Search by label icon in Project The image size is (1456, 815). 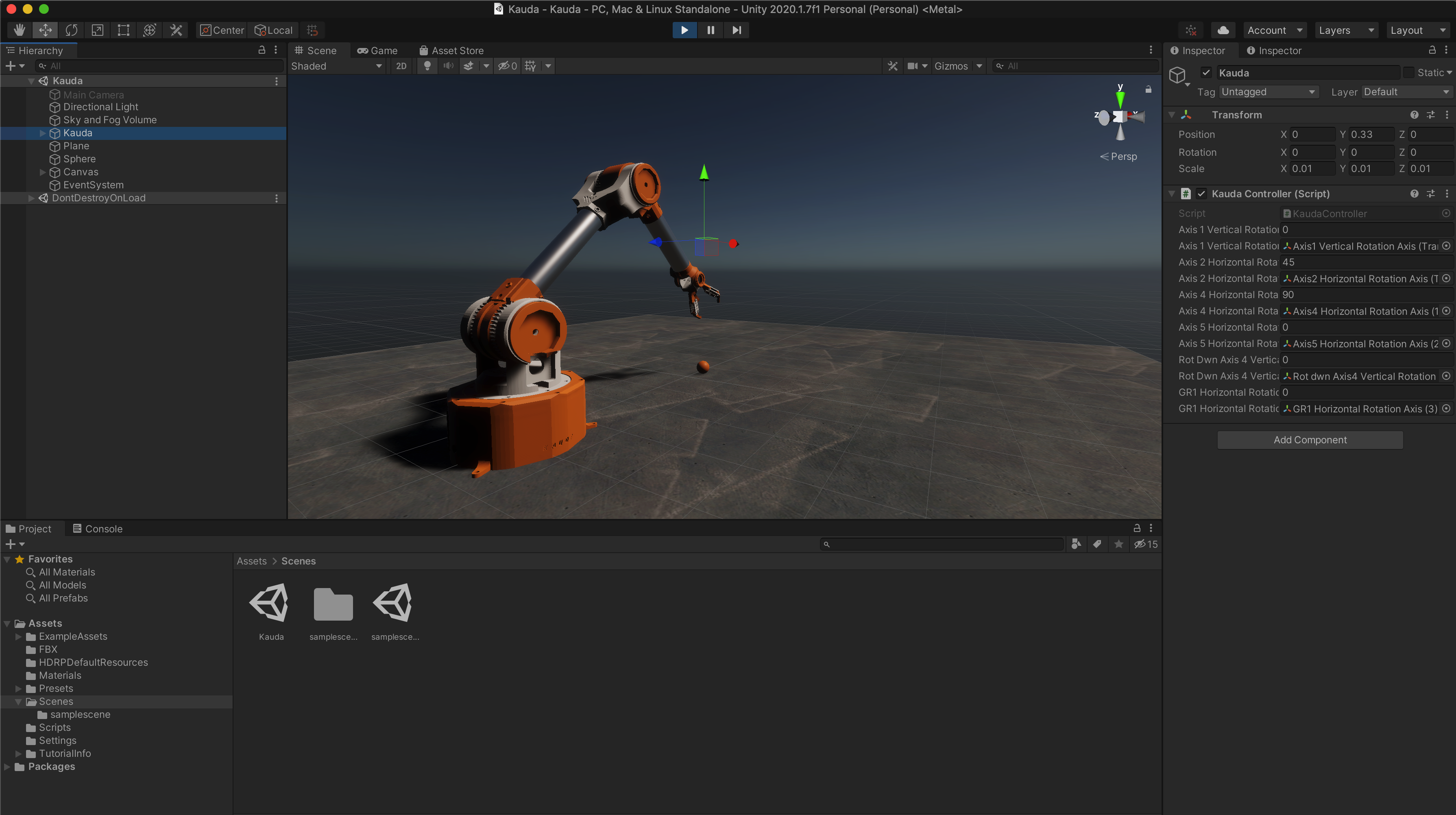tap(1097, 544)
